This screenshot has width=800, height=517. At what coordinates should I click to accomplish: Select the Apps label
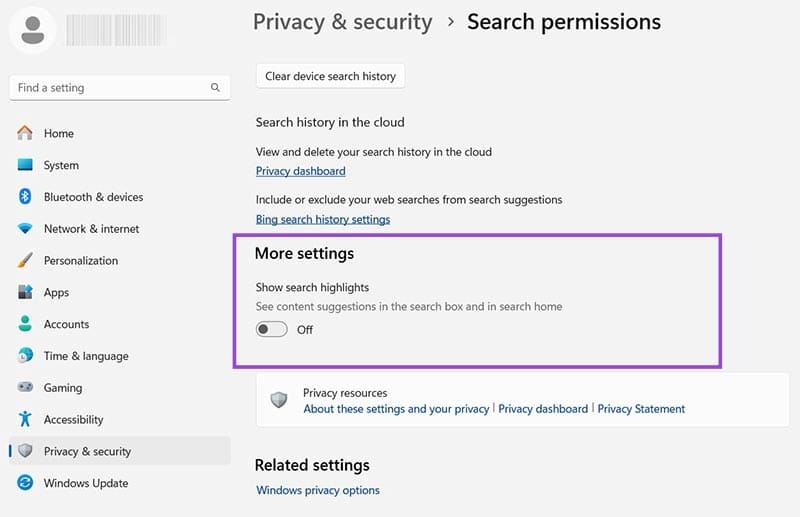pos(56,292)
